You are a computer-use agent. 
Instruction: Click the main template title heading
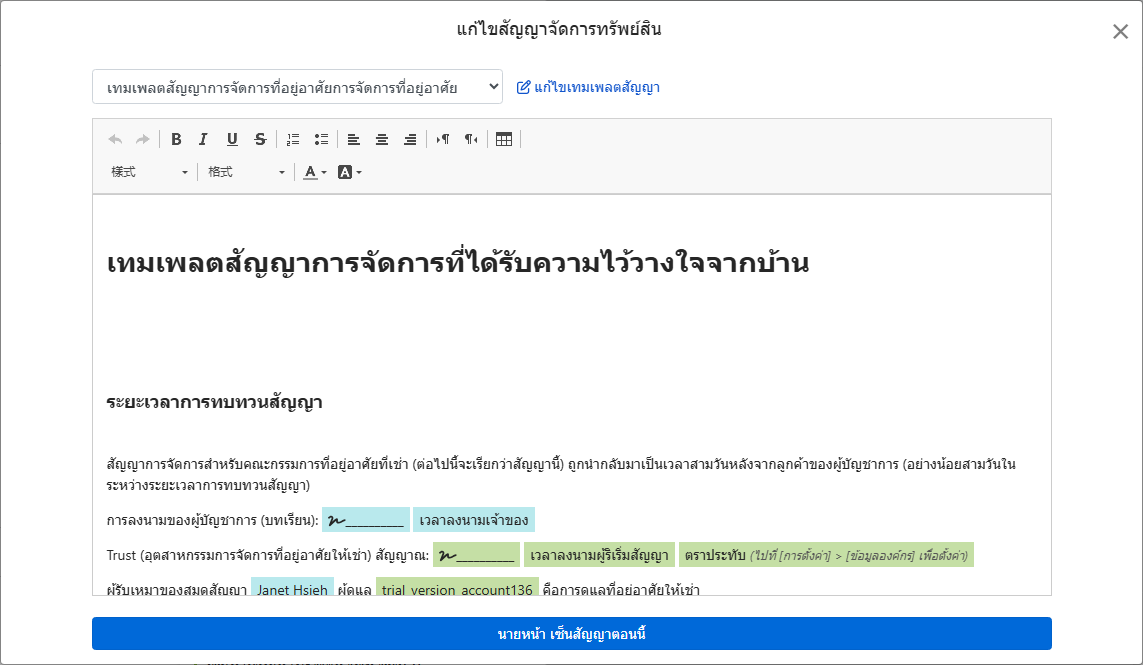point(458,262)
